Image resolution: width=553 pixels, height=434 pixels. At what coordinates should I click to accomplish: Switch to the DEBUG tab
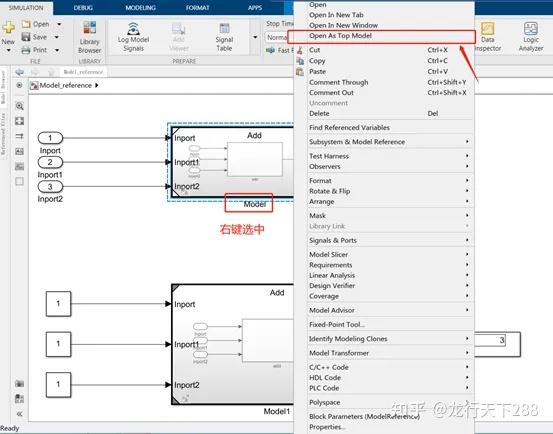pyautogui.click(x=83, y=7)
